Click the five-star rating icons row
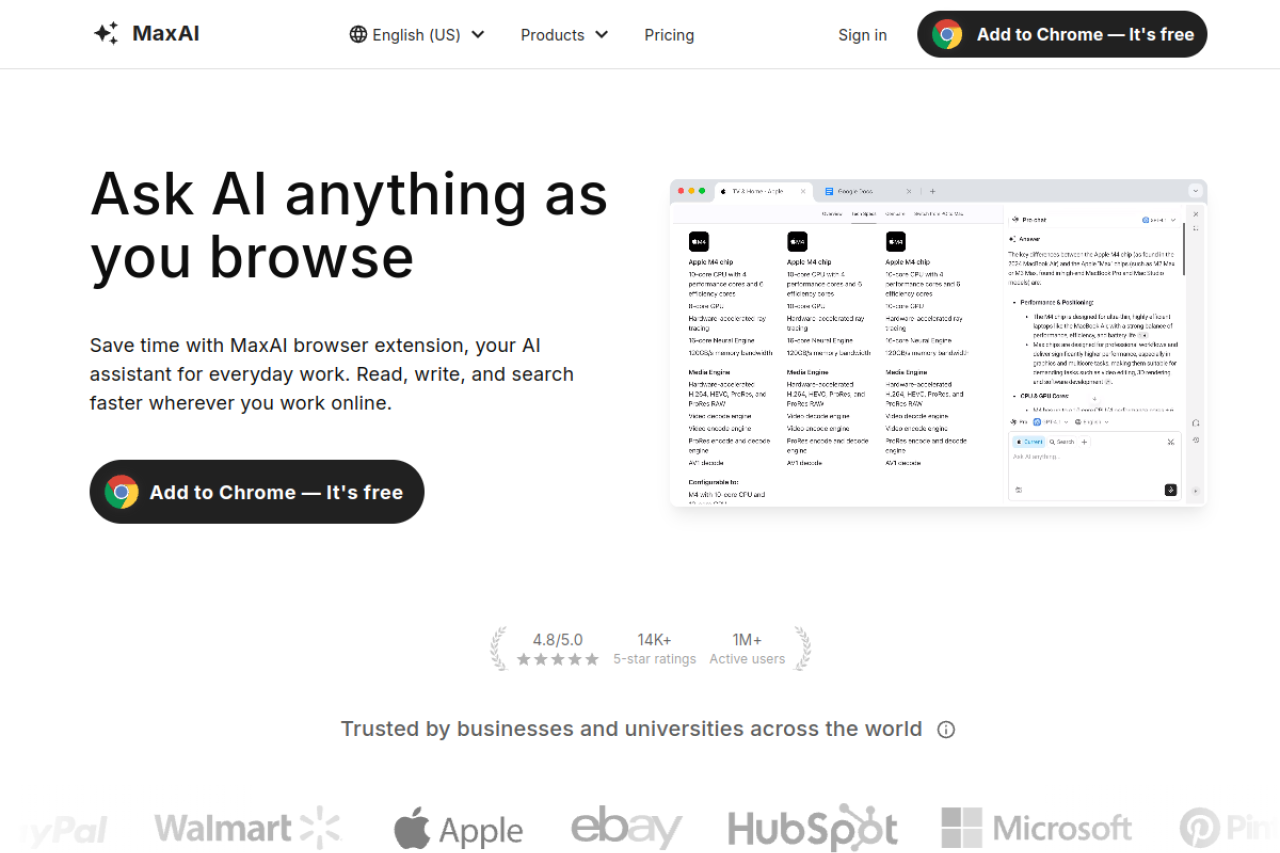 [x=558, y=659]
